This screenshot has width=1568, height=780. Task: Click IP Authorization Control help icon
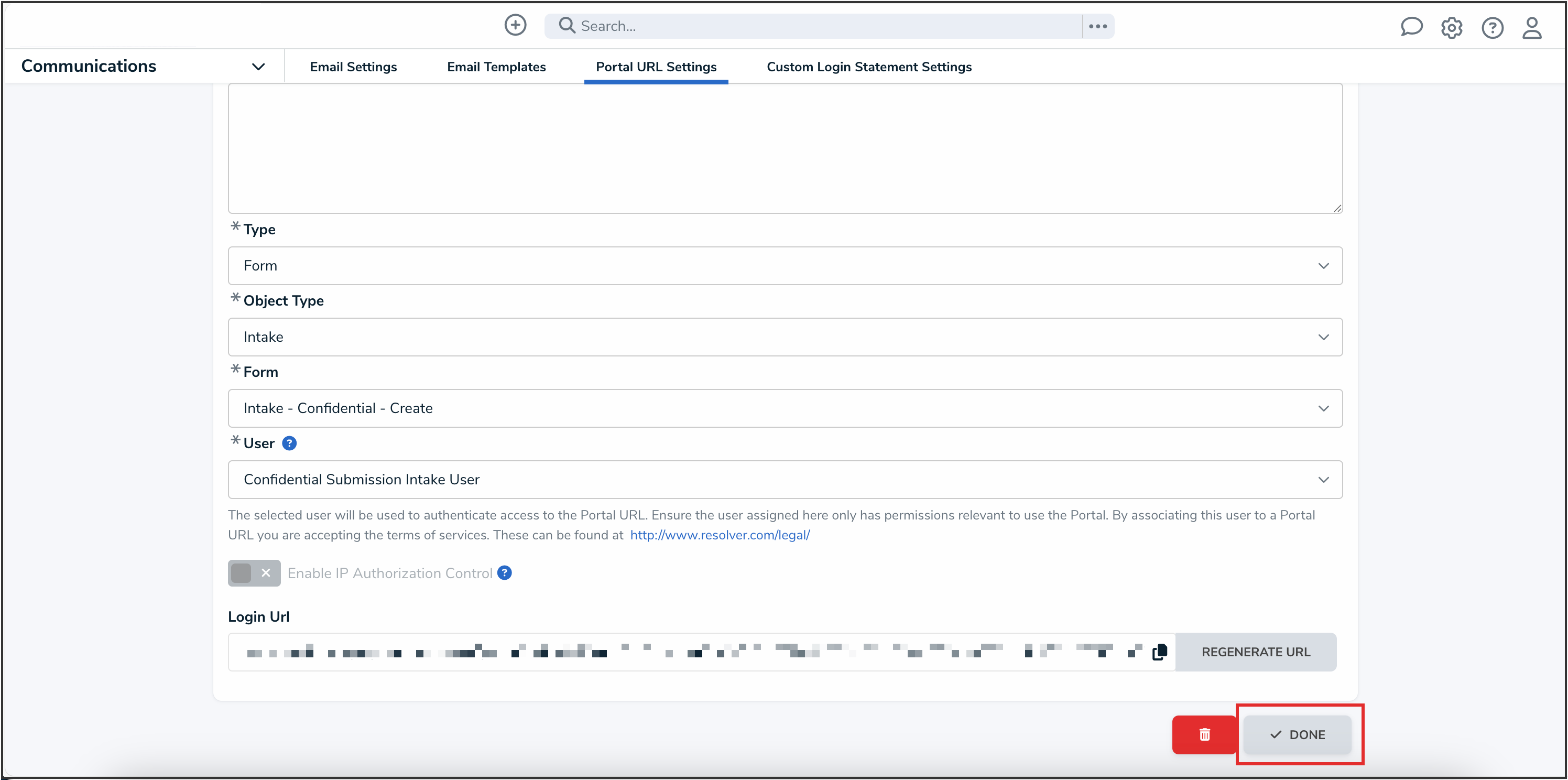coord(505,573)
